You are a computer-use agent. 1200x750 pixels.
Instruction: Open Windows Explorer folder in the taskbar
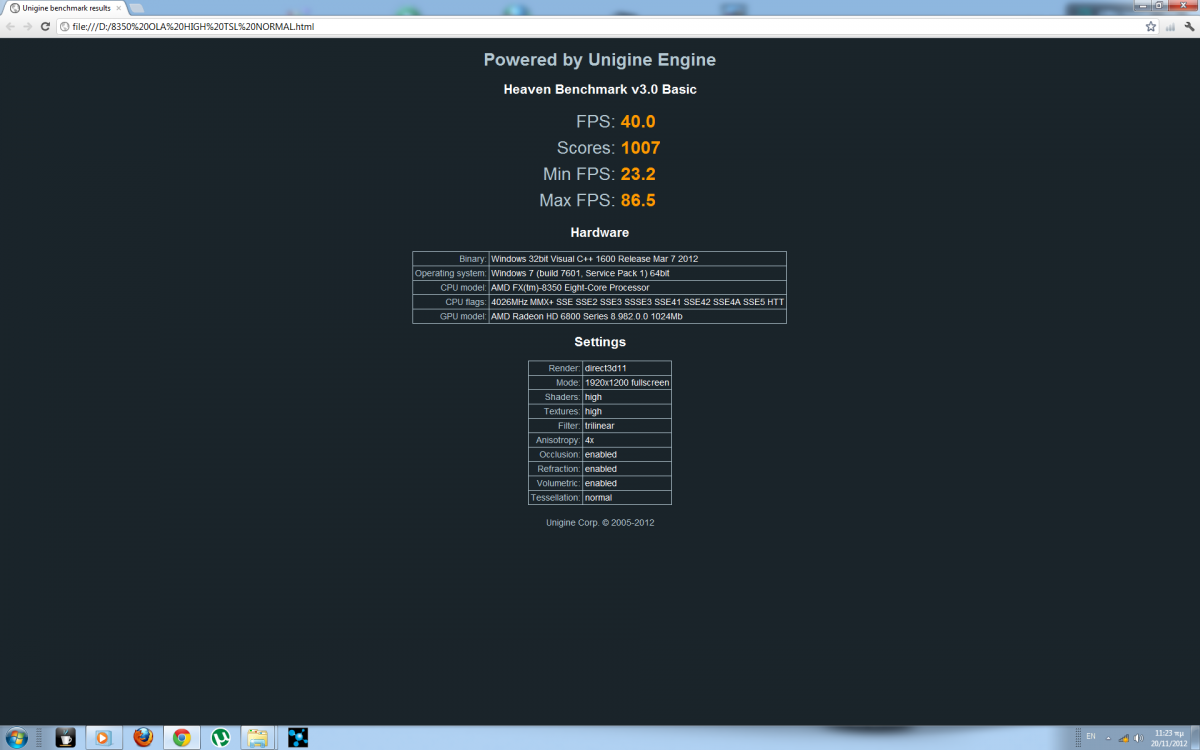point(258,738)
